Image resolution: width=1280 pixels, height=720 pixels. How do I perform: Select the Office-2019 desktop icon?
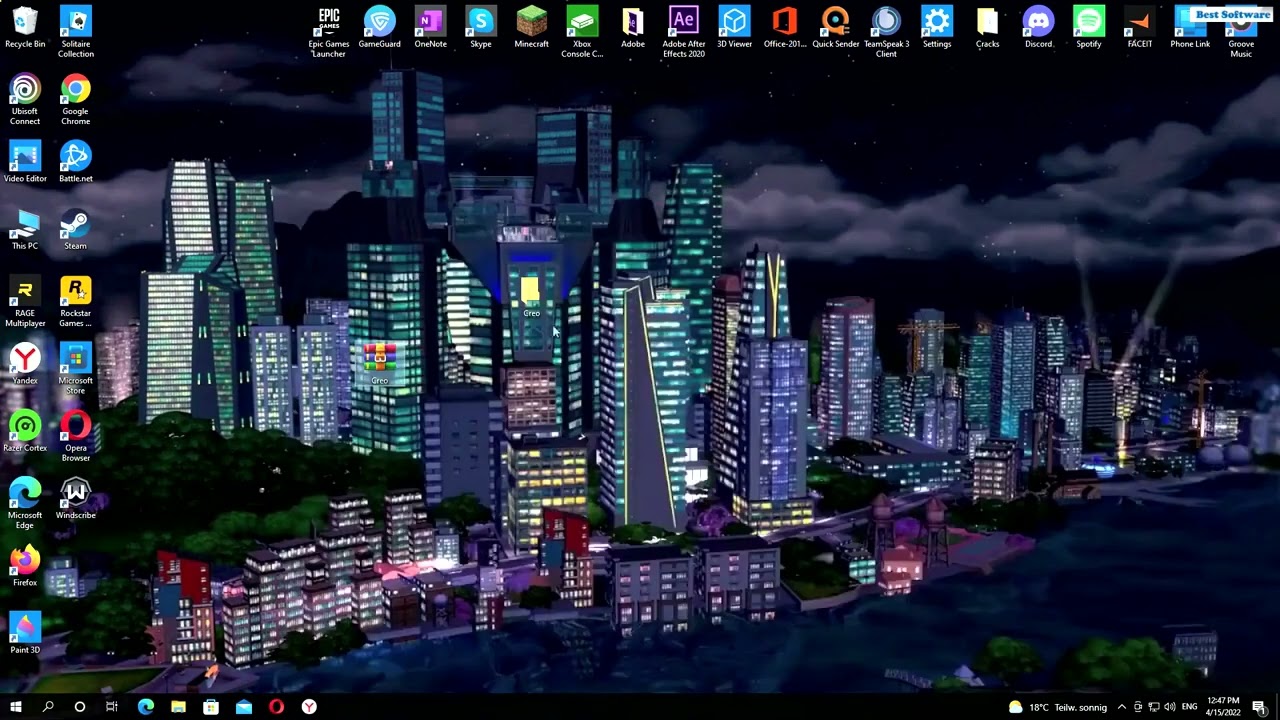[785, 28]
